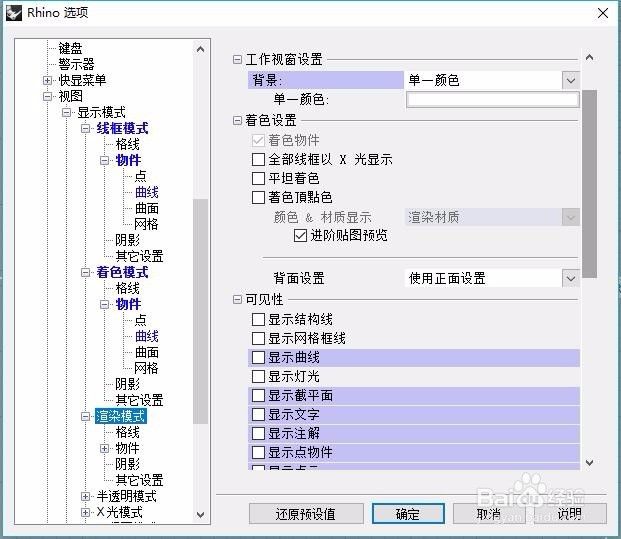Click the Rhino app icon in title bar

click(x=14, y=13)
